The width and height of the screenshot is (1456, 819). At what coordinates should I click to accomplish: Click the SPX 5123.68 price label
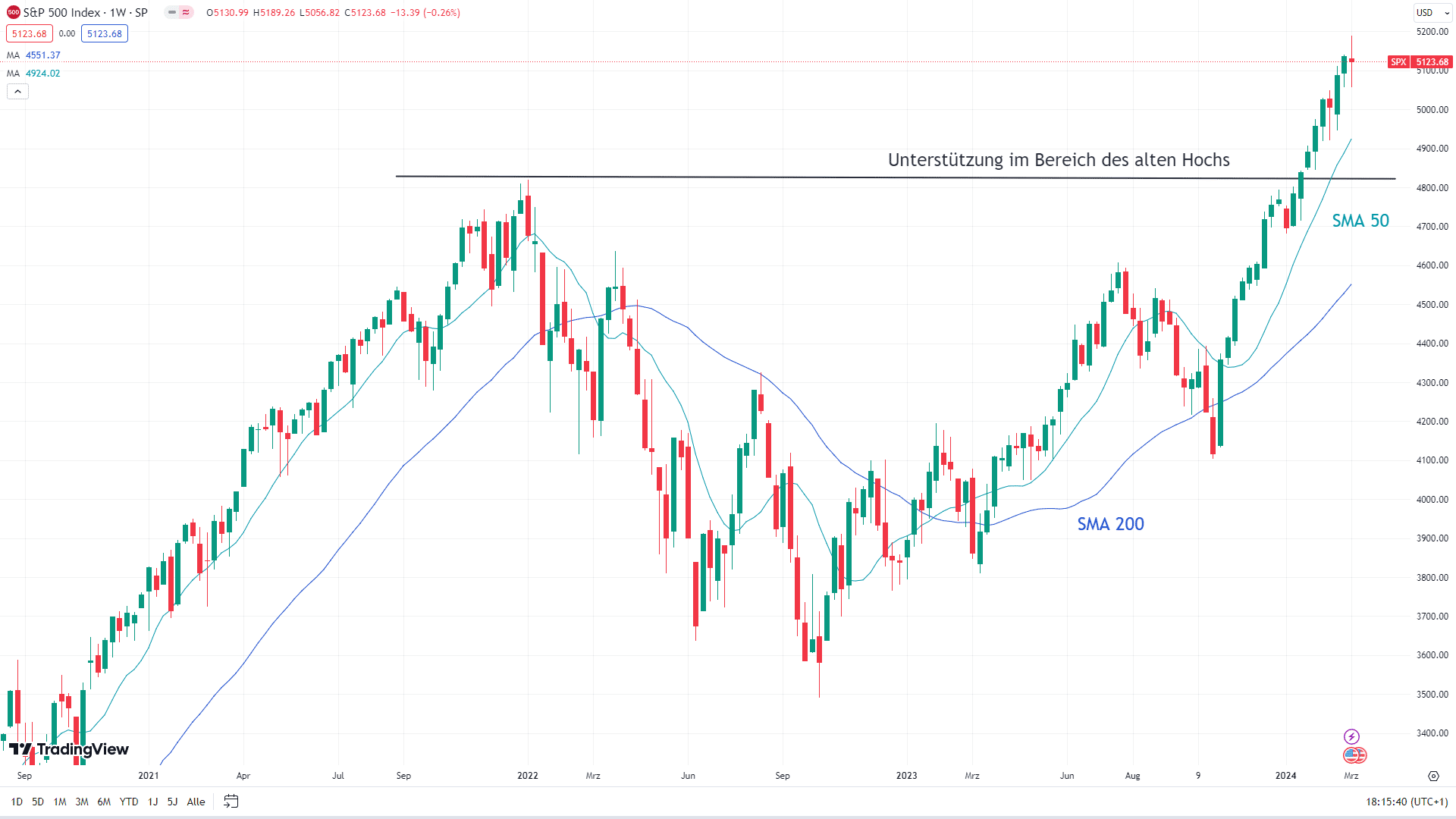[x=1420, y=62]
